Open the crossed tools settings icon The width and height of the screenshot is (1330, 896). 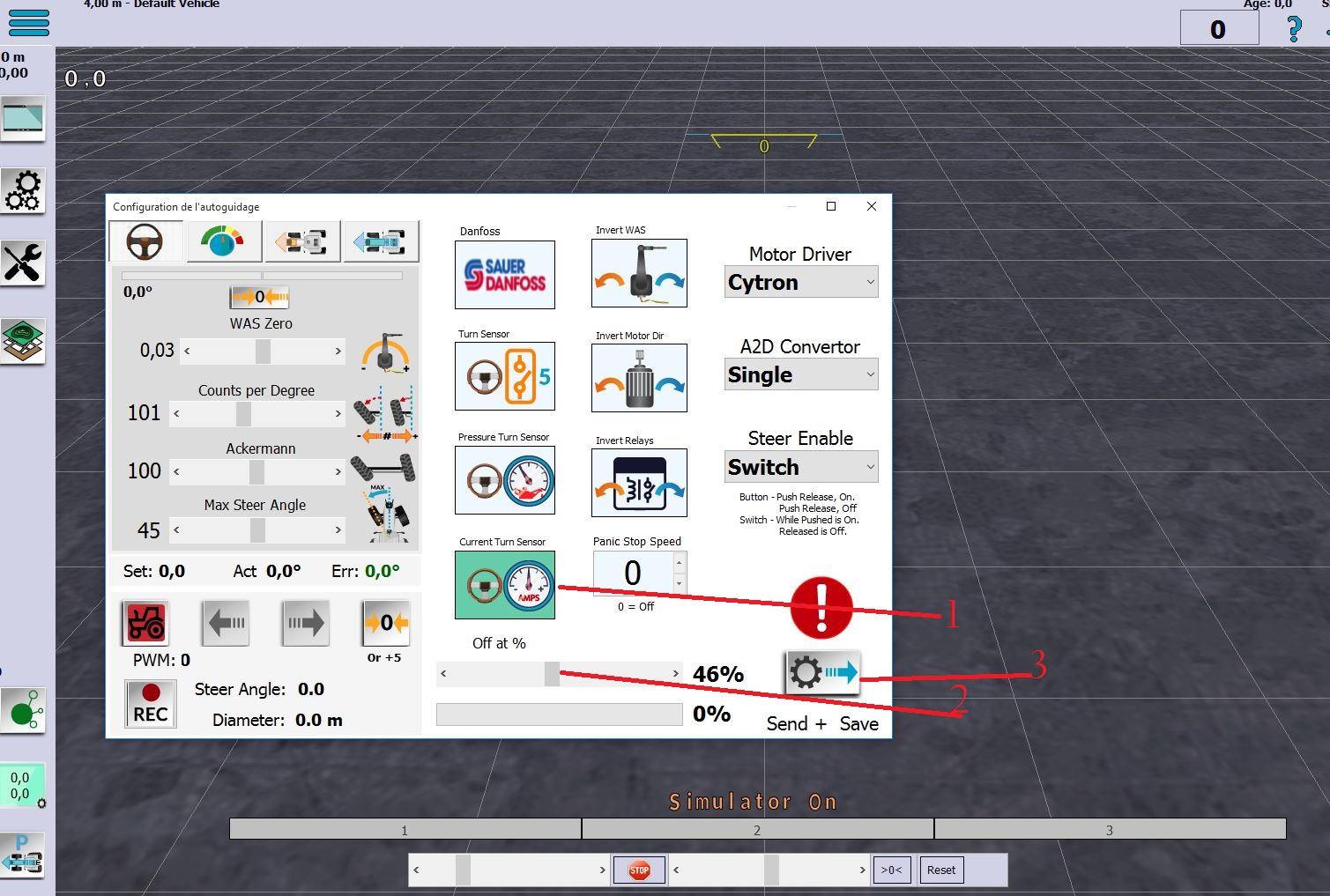pos(23,263)
